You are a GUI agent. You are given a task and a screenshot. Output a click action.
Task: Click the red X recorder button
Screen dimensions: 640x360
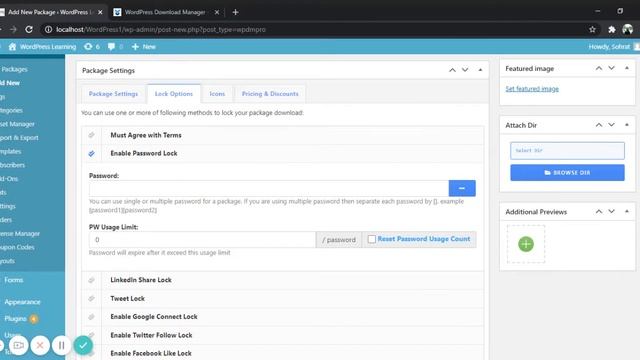point(40,345)
